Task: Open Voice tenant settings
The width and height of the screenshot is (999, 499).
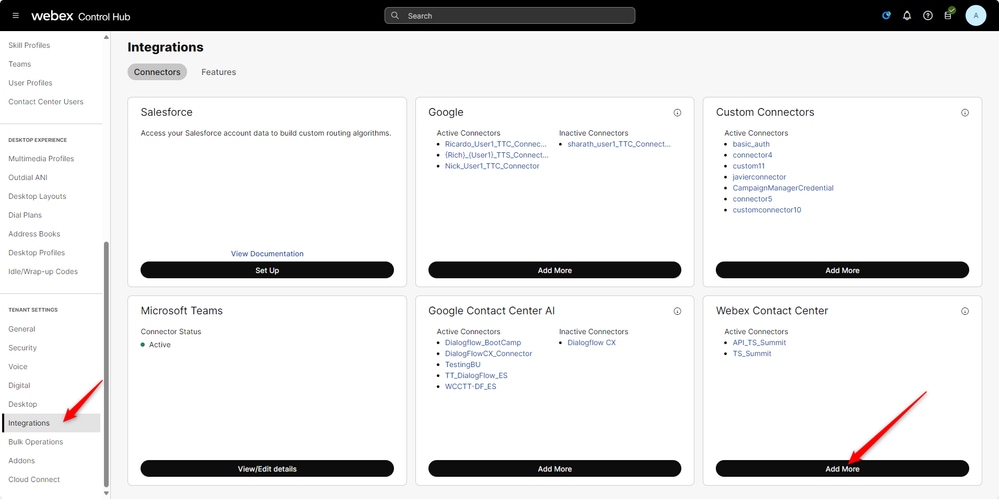Action: pos(18,366)
